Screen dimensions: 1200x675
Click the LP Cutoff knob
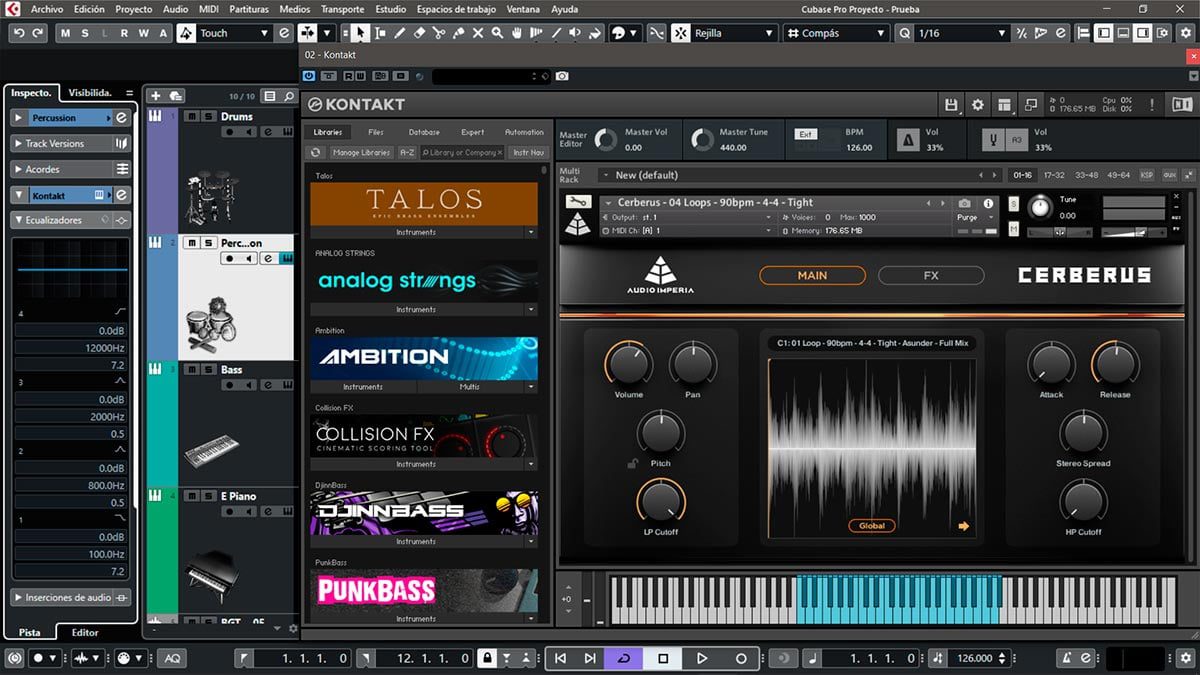[660, 502]
